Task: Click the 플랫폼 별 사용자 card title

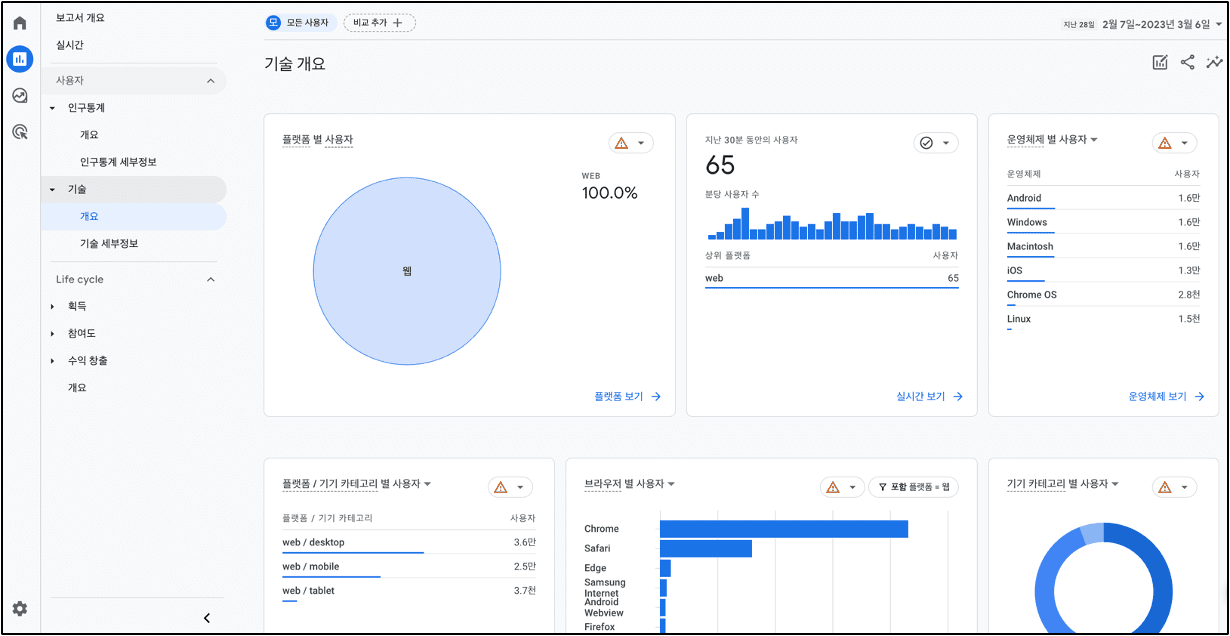Action: click(318, 139)
